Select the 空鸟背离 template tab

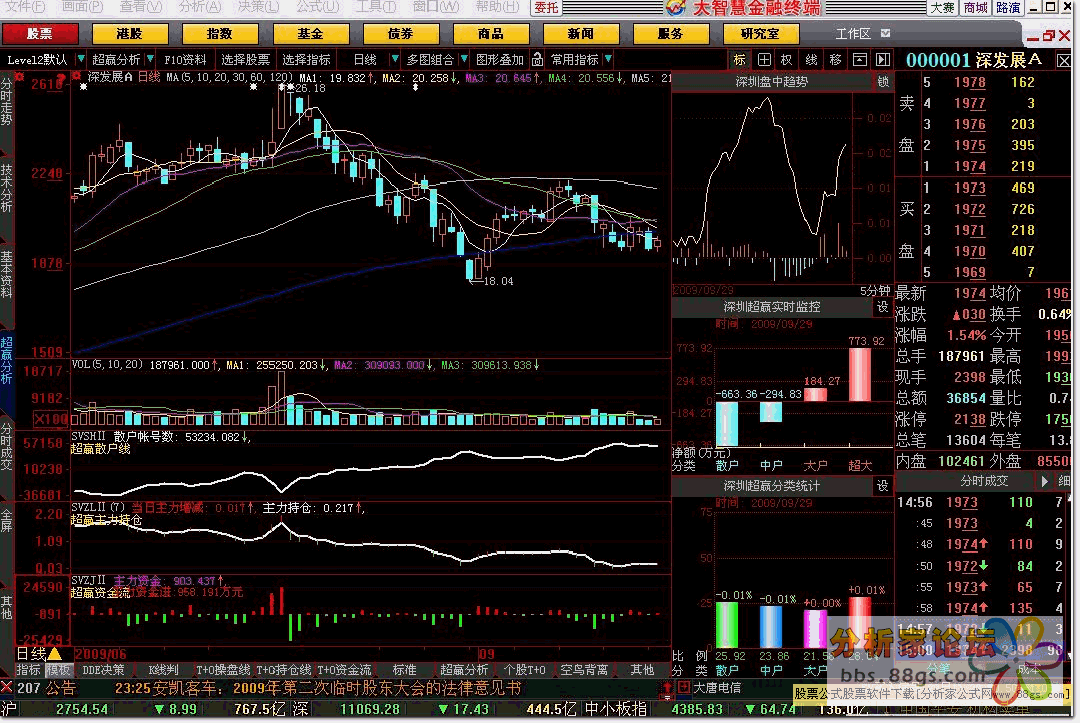583,669
